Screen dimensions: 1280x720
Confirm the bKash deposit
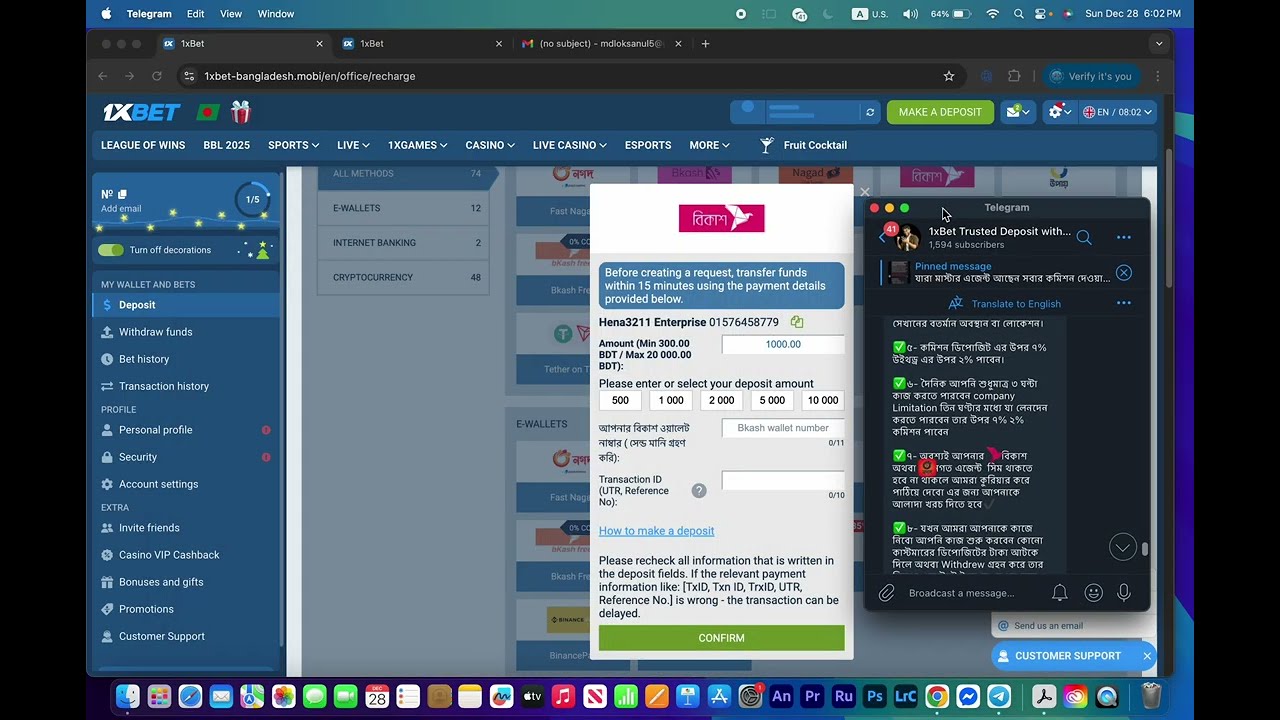tap(721, 638)
